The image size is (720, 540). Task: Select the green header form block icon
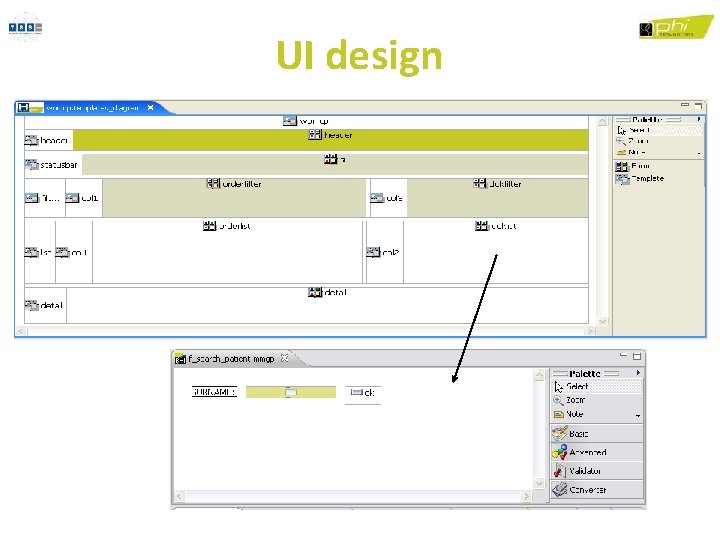(315, 135)
